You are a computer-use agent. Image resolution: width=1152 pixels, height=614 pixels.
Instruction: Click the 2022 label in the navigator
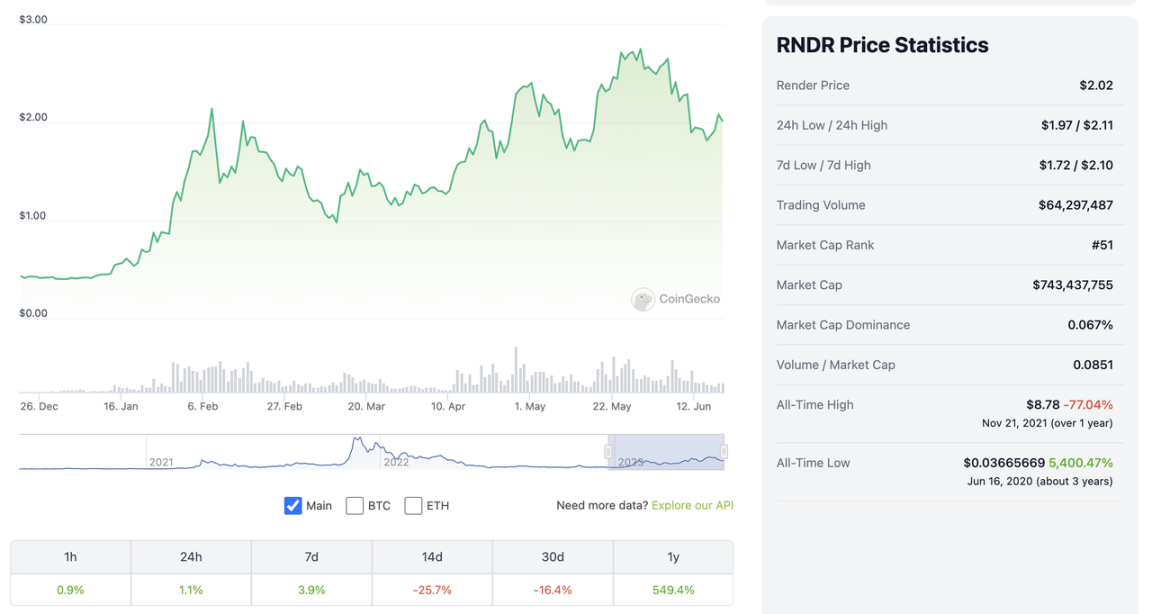point(396,462)
